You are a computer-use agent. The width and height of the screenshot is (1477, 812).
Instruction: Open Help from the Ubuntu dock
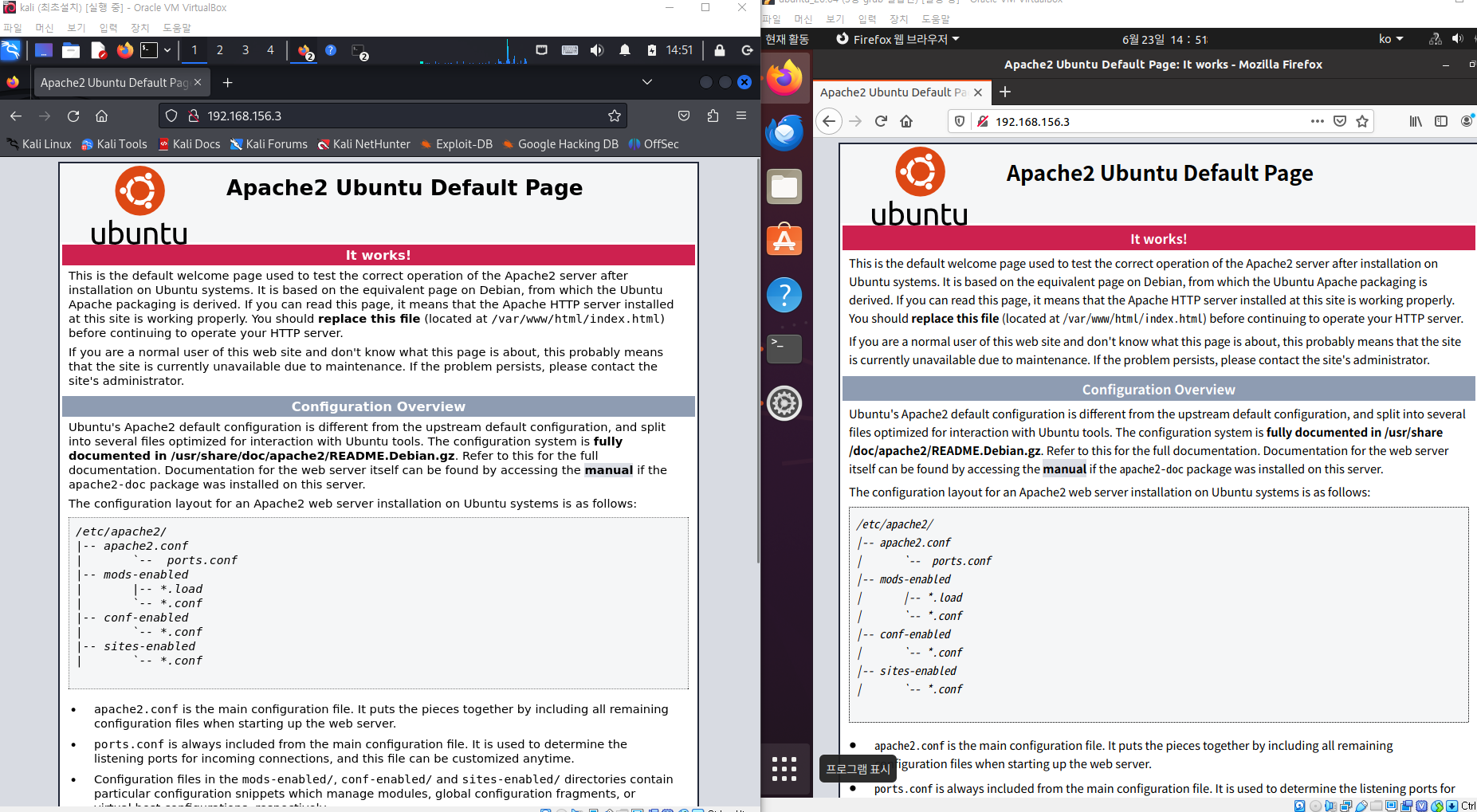pyautogui.click(x=785, y=295)
